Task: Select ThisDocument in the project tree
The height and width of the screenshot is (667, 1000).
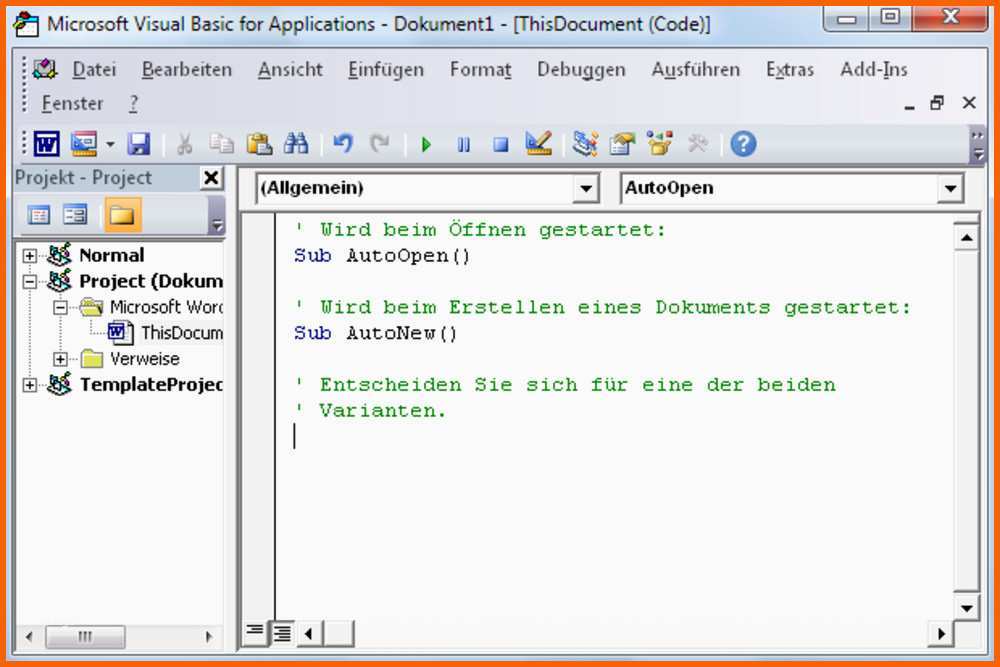Action: pos(180,333)
